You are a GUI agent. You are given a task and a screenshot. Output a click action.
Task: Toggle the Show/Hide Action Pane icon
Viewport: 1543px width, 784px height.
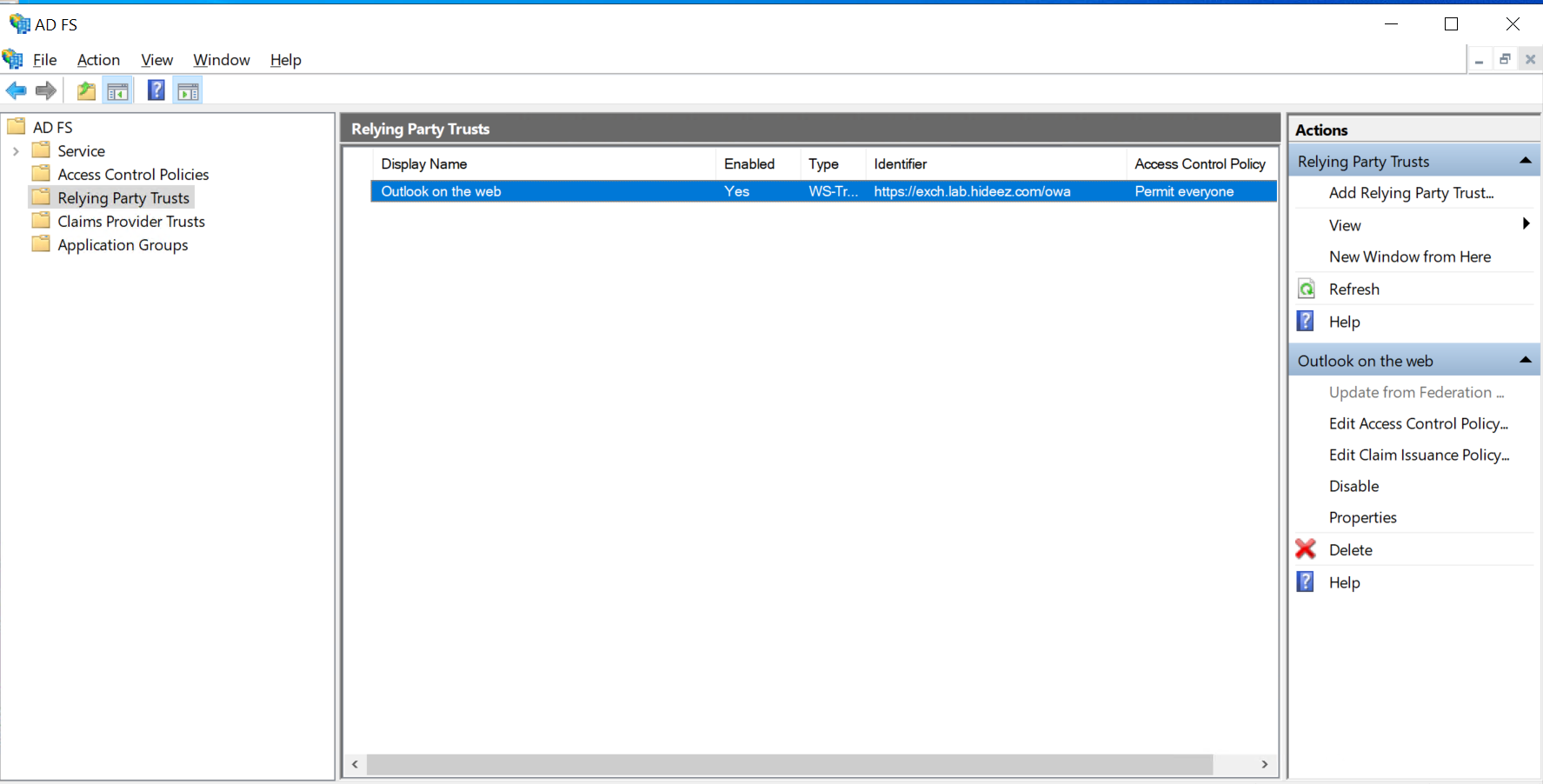[188, 90]
